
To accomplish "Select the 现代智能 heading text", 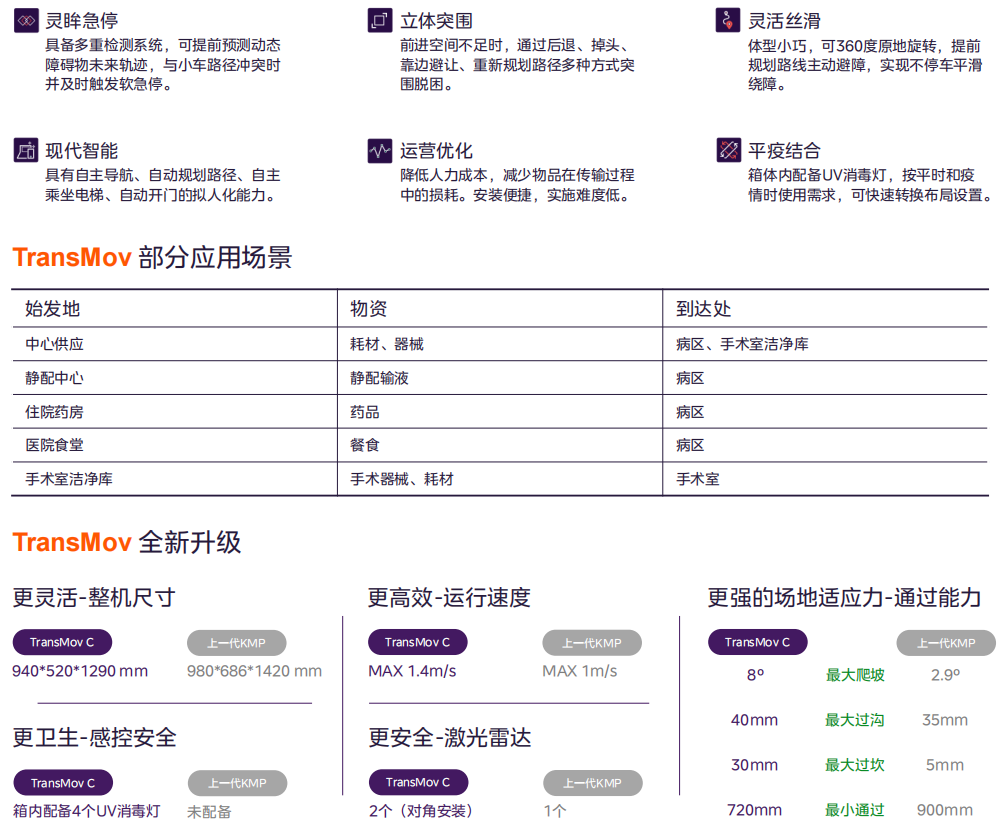I will point(81,151).
